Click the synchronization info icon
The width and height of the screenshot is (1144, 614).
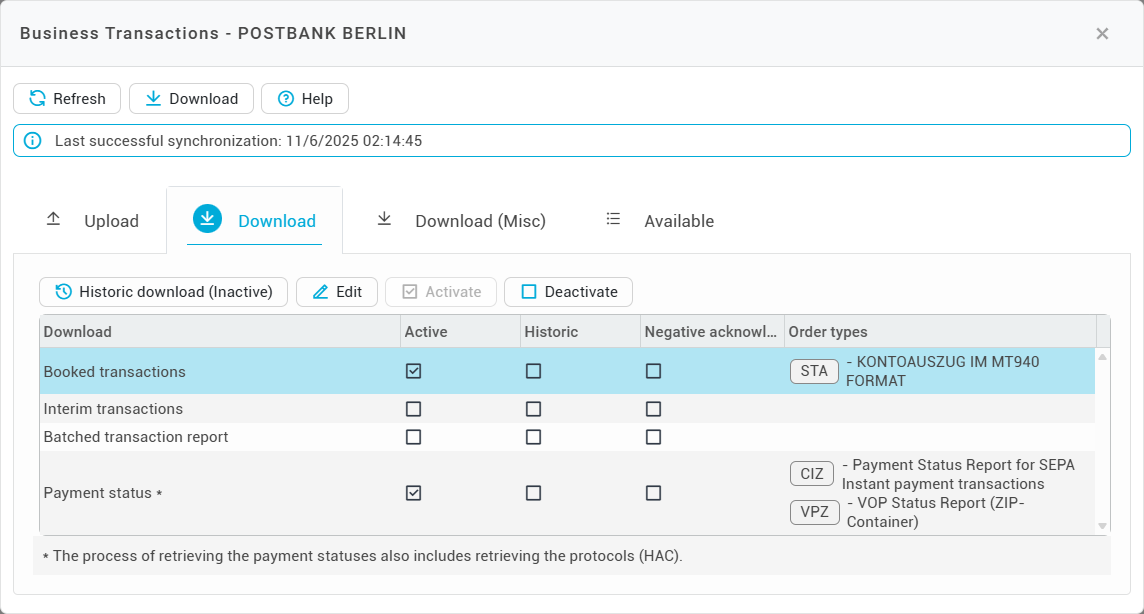point(33,141)
